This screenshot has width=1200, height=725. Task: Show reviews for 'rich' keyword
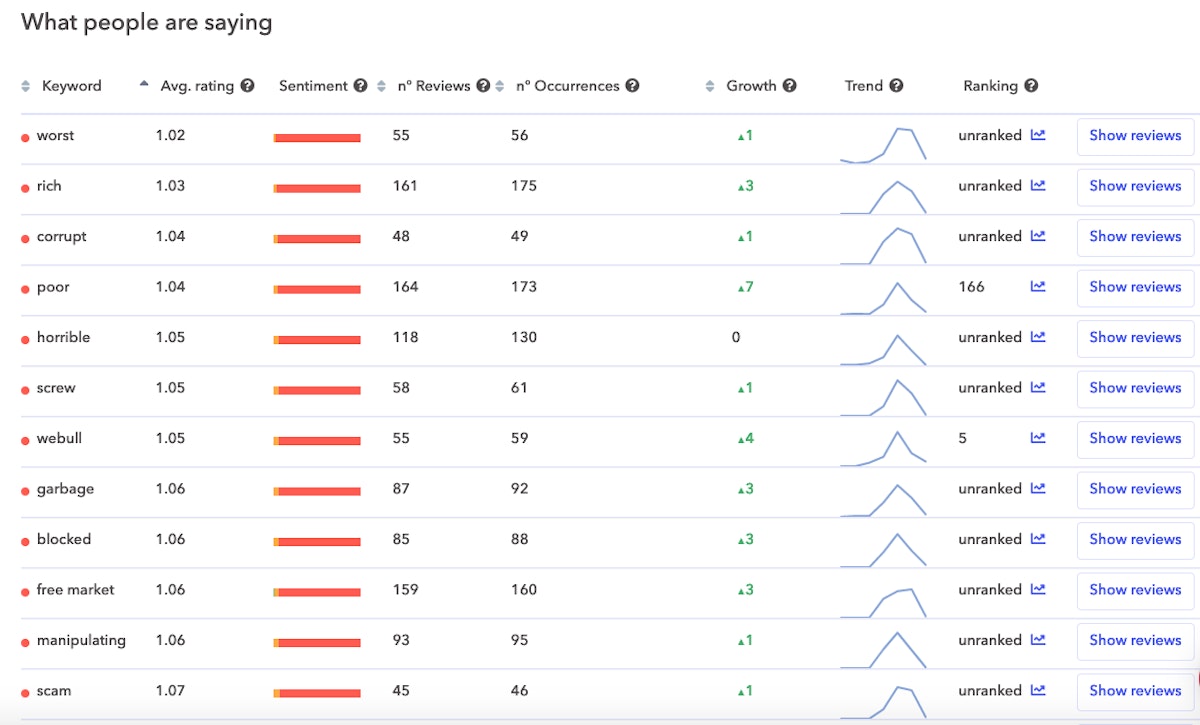tap(1135, 186)
